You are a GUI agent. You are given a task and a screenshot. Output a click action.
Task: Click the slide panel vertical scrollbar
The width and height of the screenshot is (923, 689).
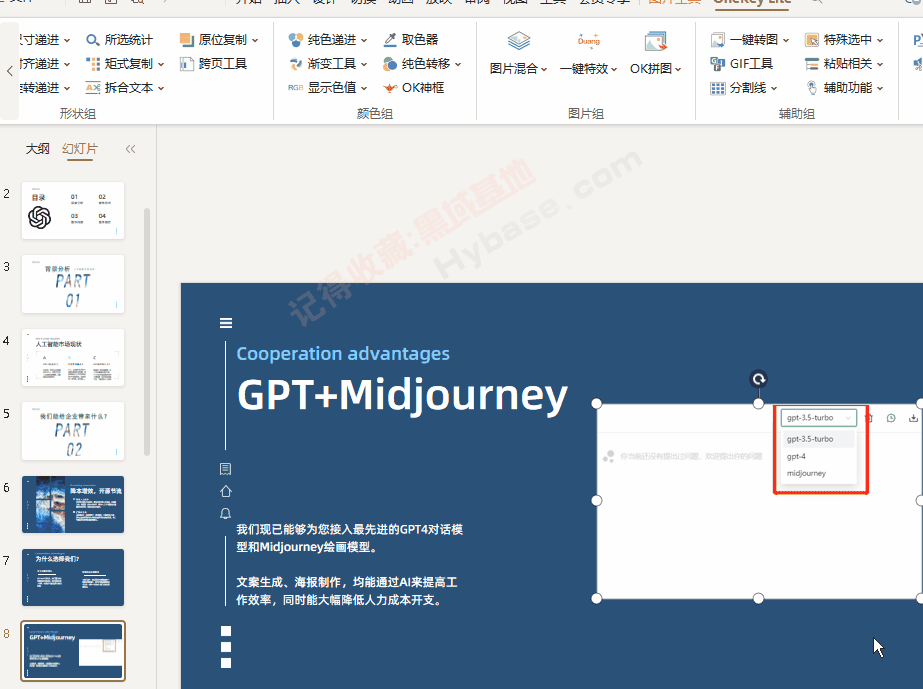tap(147, 332)
